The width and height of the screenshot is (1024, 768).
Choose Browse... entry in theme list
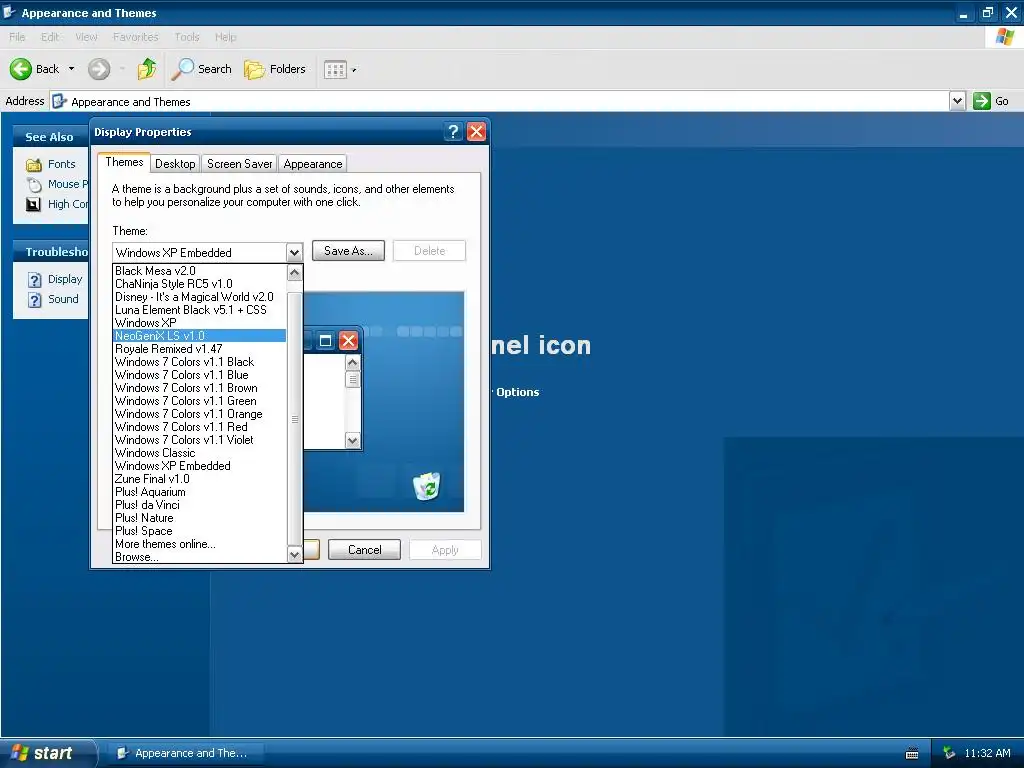pyautogui.click(x=200, y=557)
